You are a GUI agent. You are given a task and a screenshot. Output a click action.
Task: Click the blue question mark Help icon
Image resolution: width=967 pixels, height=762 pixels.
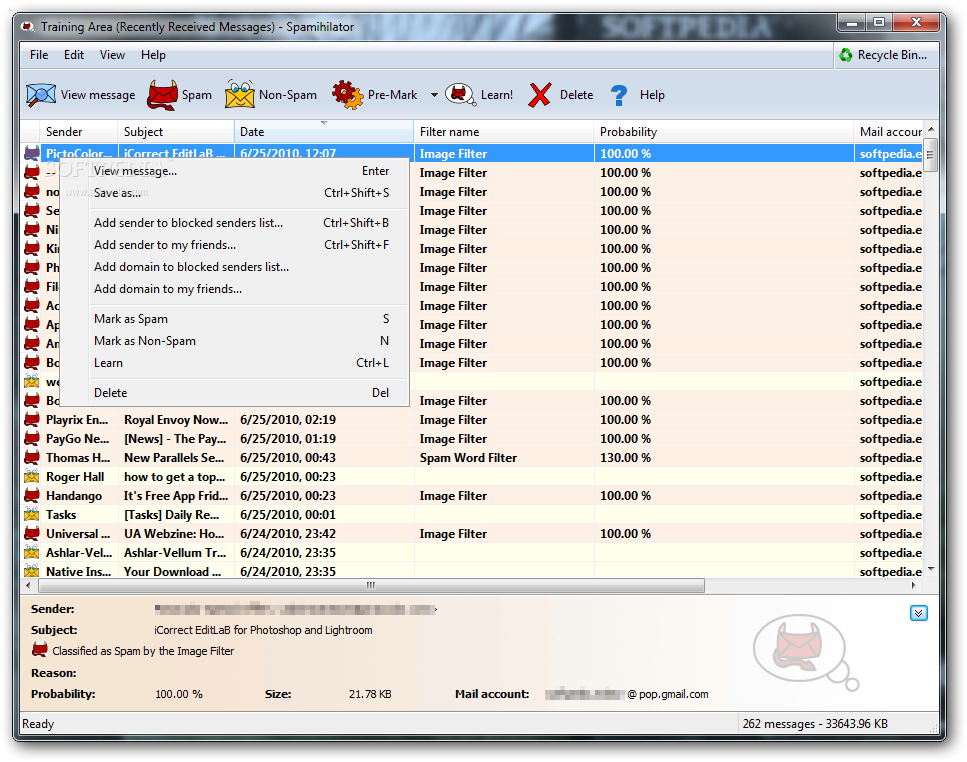[x=619, y=96]
